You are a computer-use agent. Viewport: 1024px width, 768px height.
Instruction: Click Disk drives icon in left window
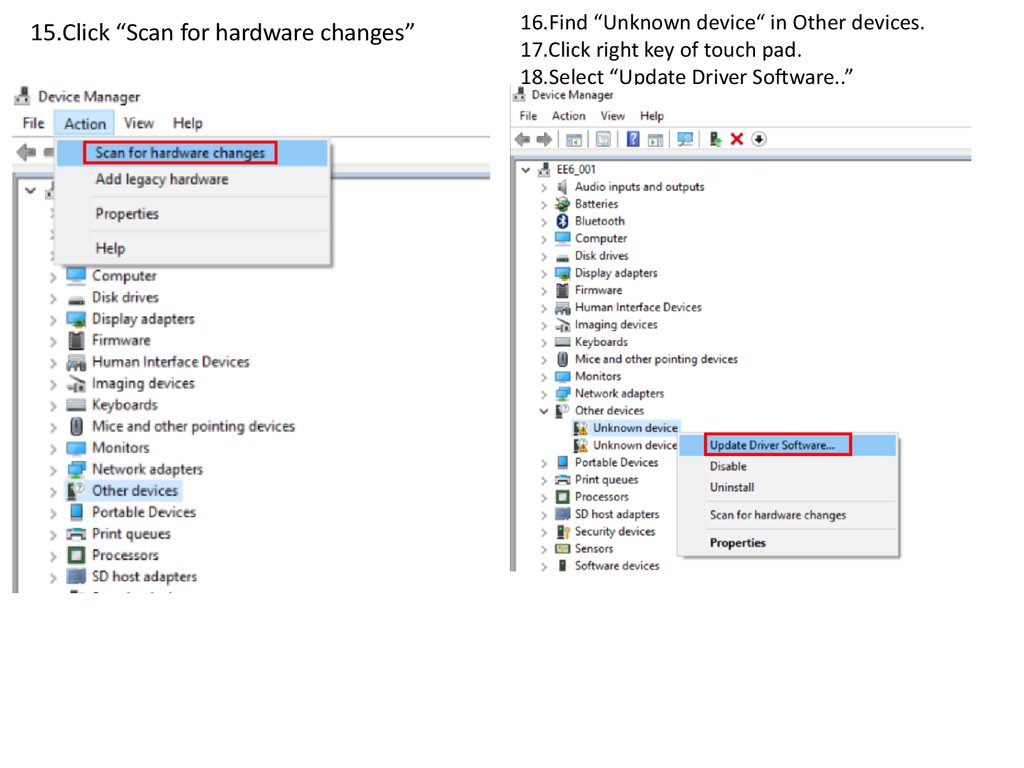click(x=76, y=300)
